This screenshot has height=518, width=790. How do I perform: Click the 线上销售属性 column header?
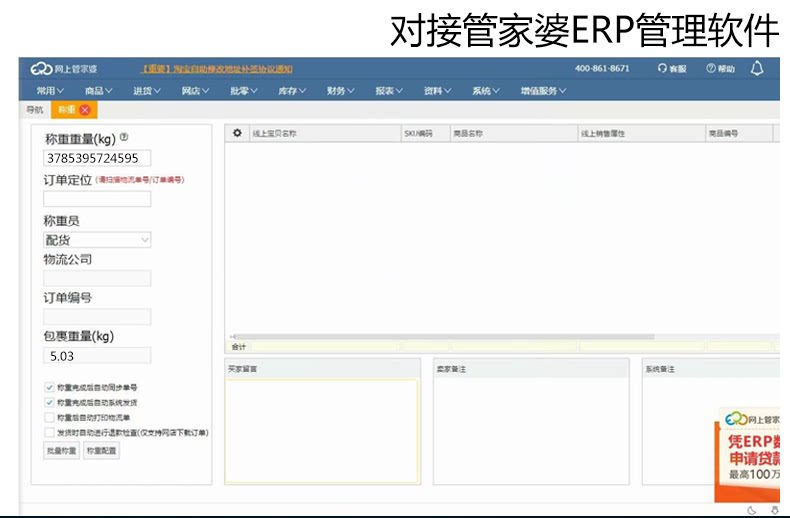pos(641,134)
